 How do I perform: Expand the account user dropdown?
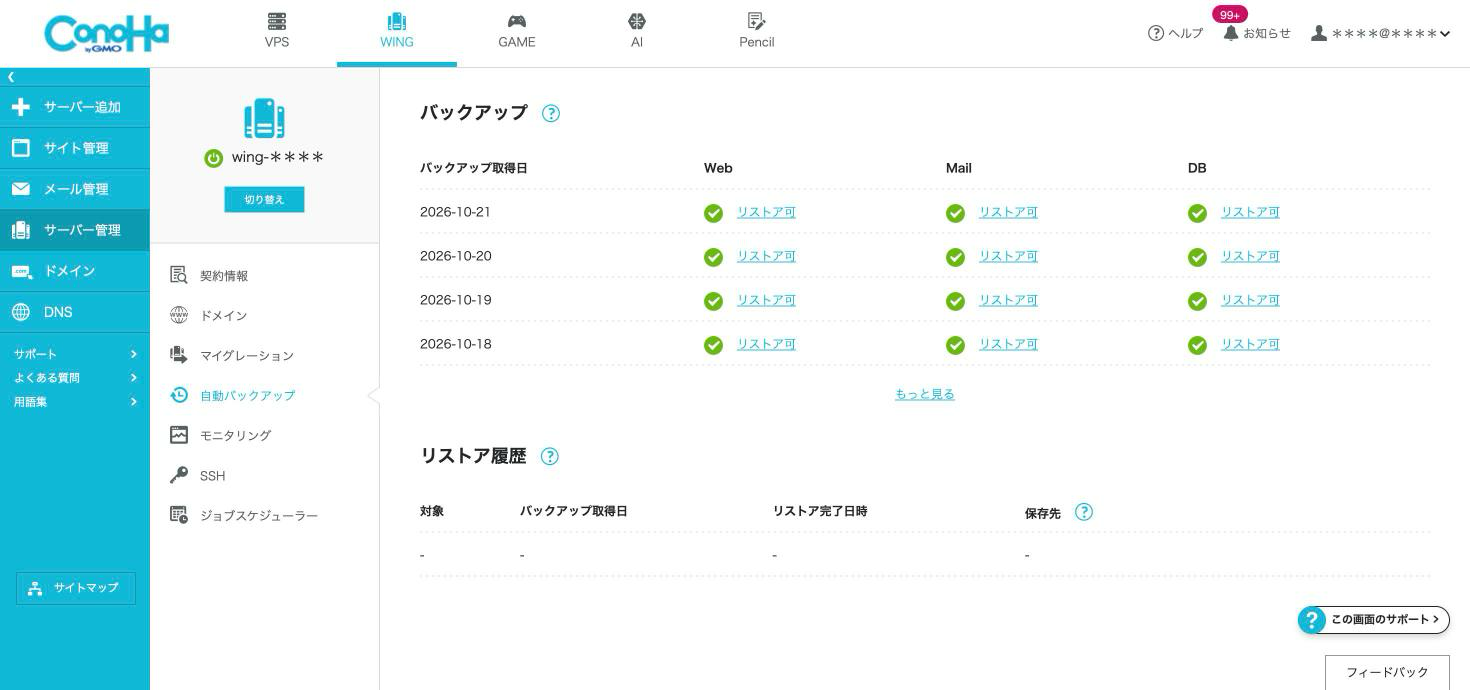[x=1380, y=33]
